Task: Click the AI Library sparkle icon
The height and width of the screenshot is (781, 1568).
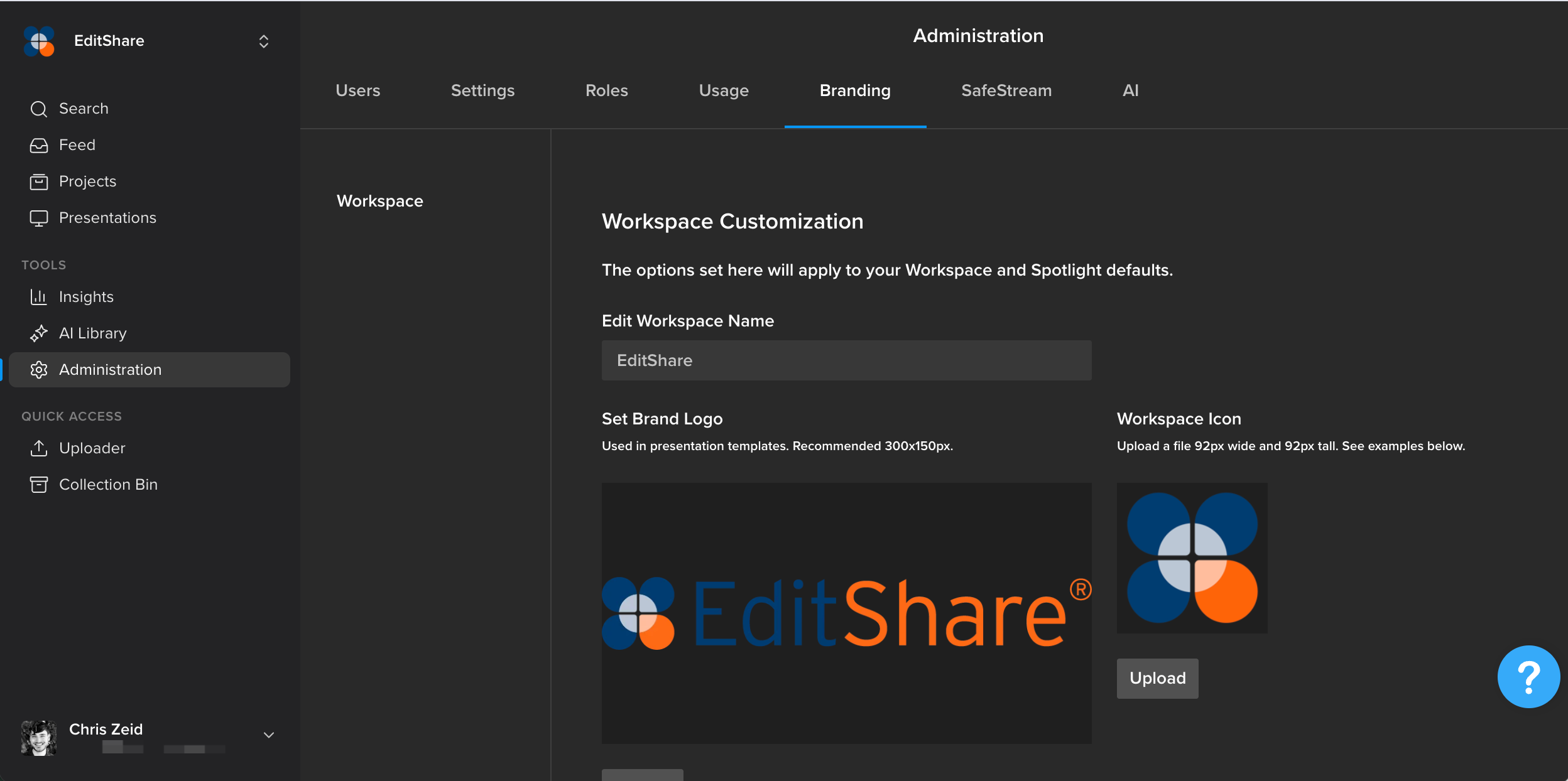Action: point(39,333)
